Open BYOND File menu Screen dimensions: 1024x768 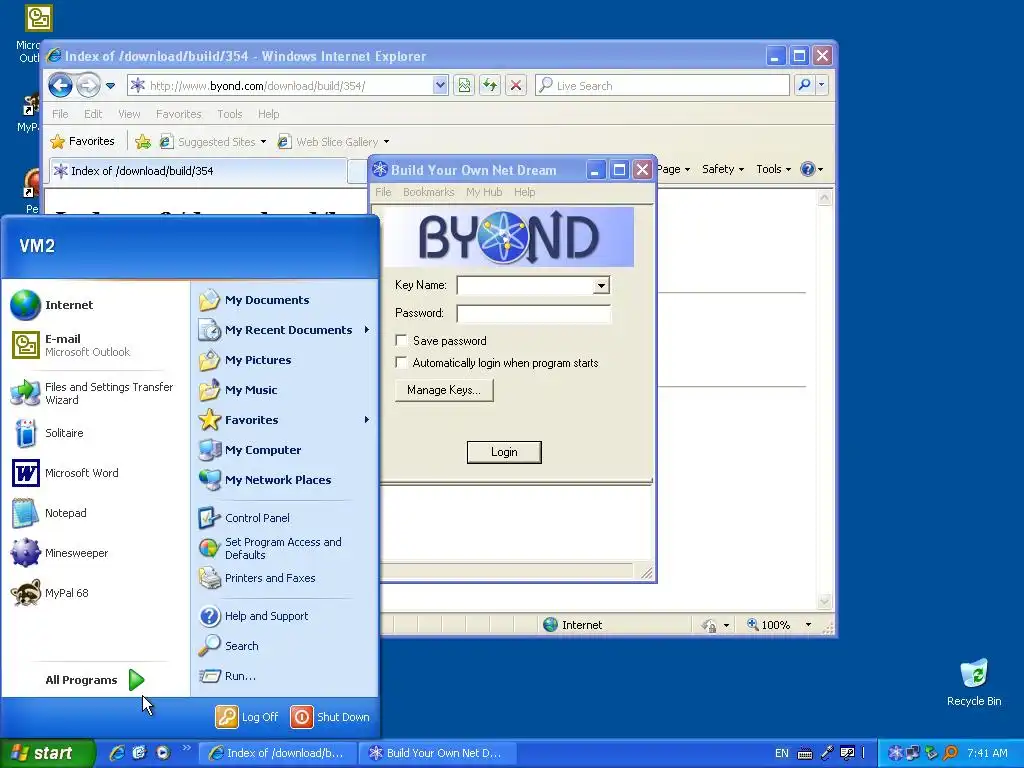tap(383, 192)
